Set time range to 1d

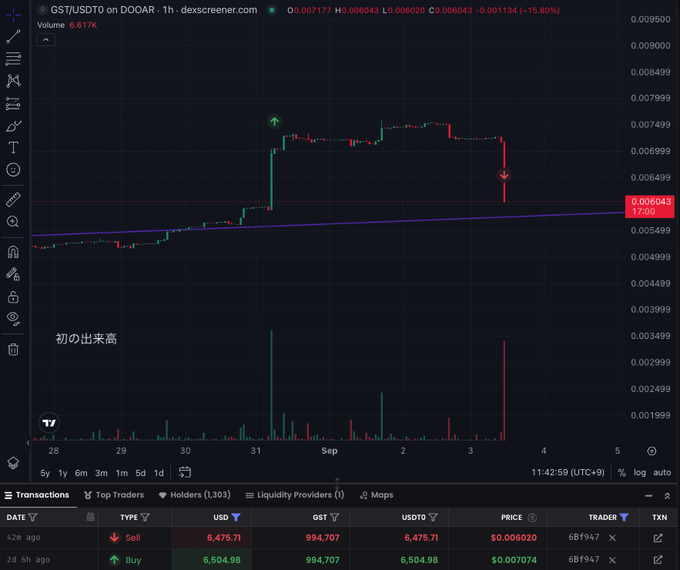(159, 473)
